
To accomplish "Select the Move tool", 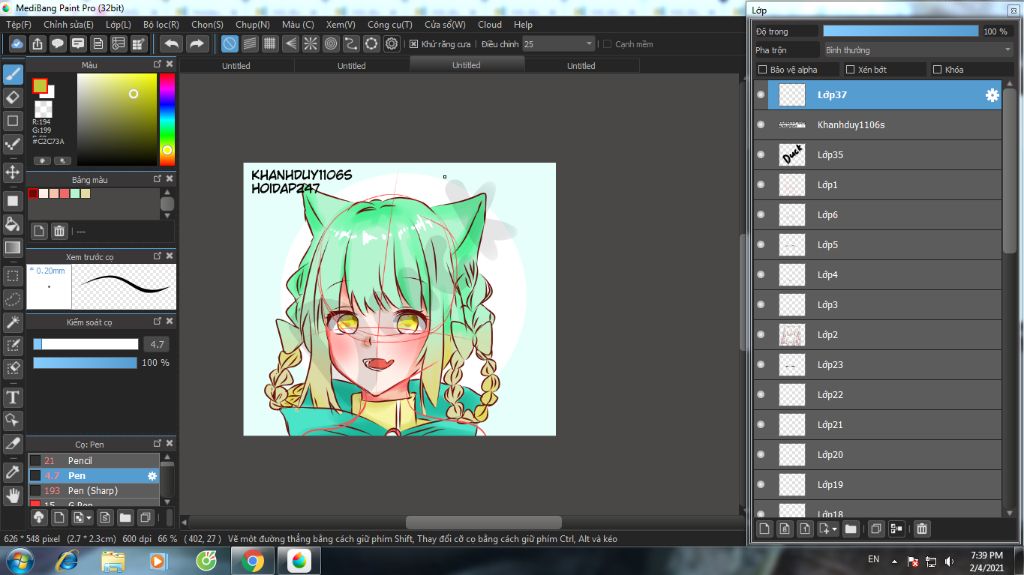I will click(x=12, y=172).
